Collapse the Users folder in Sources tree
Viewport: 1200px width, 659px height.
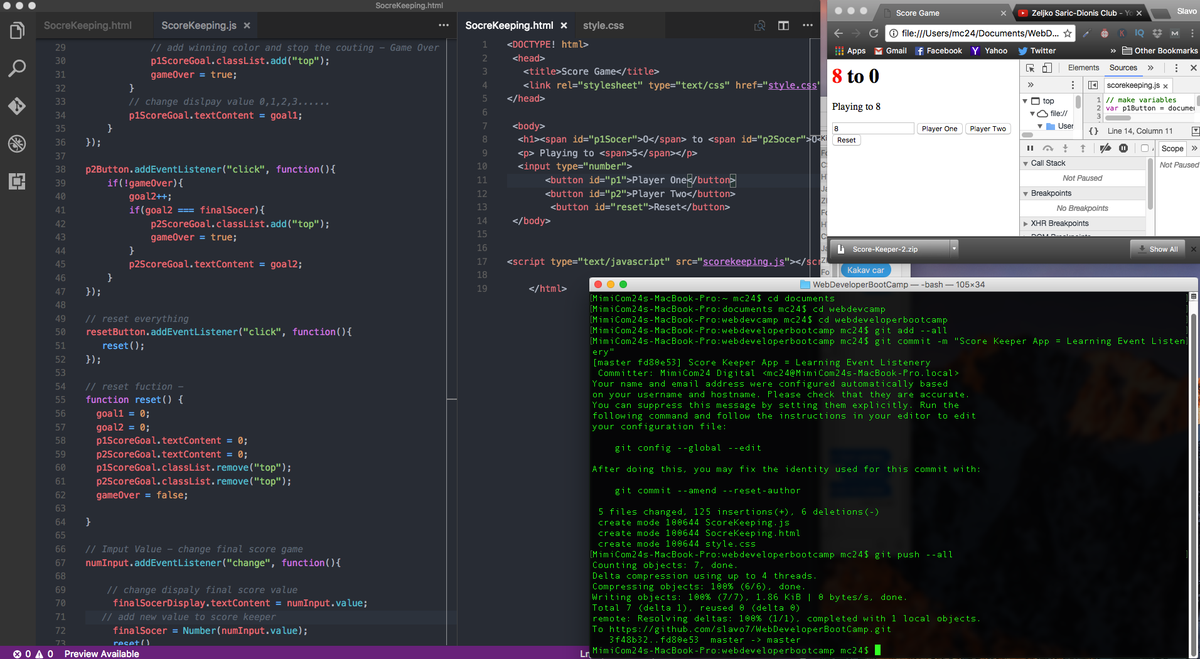[1040, 126]
